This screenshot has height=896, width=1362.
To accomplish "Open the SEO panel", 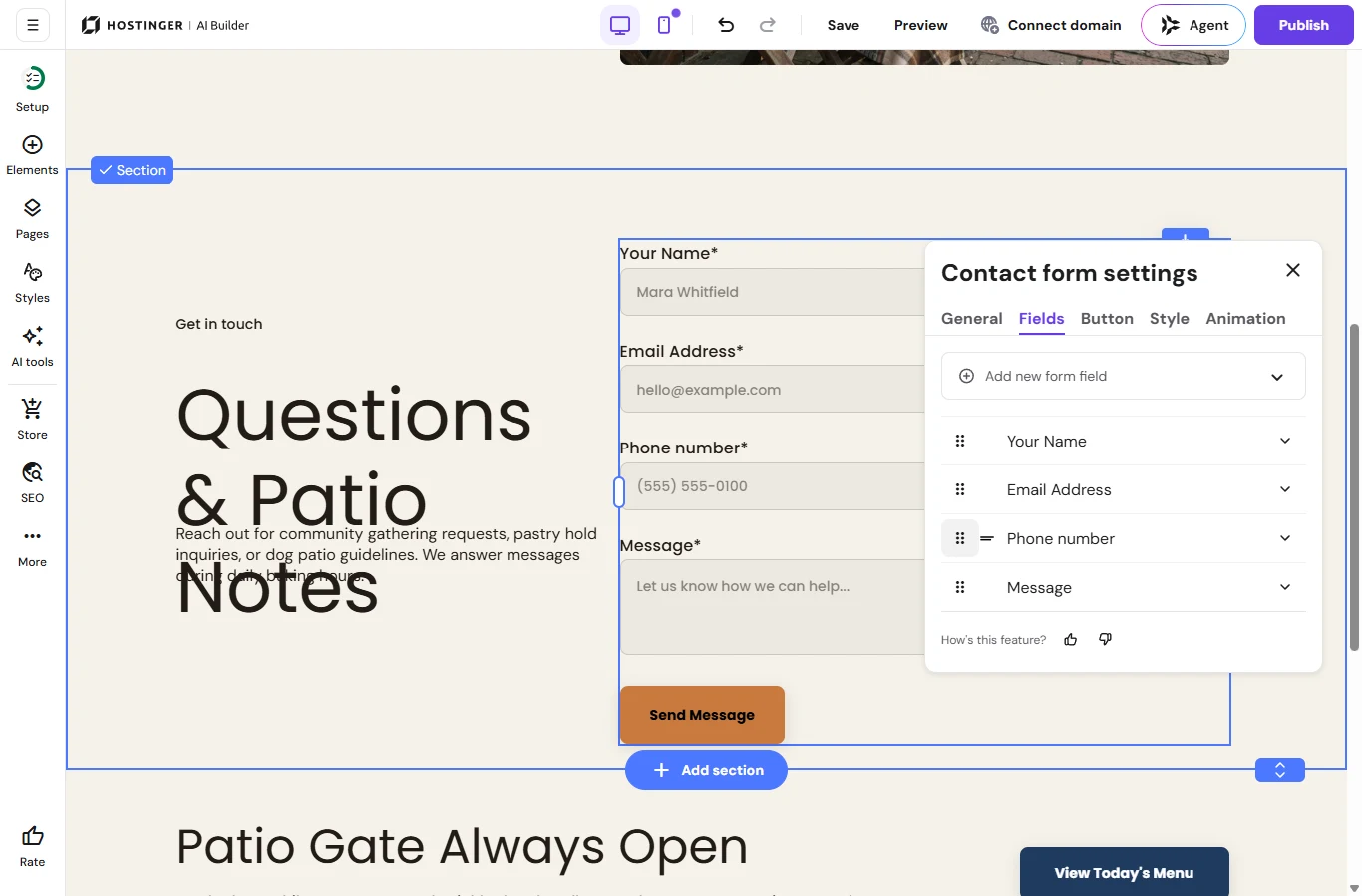I will pos(33,482).
